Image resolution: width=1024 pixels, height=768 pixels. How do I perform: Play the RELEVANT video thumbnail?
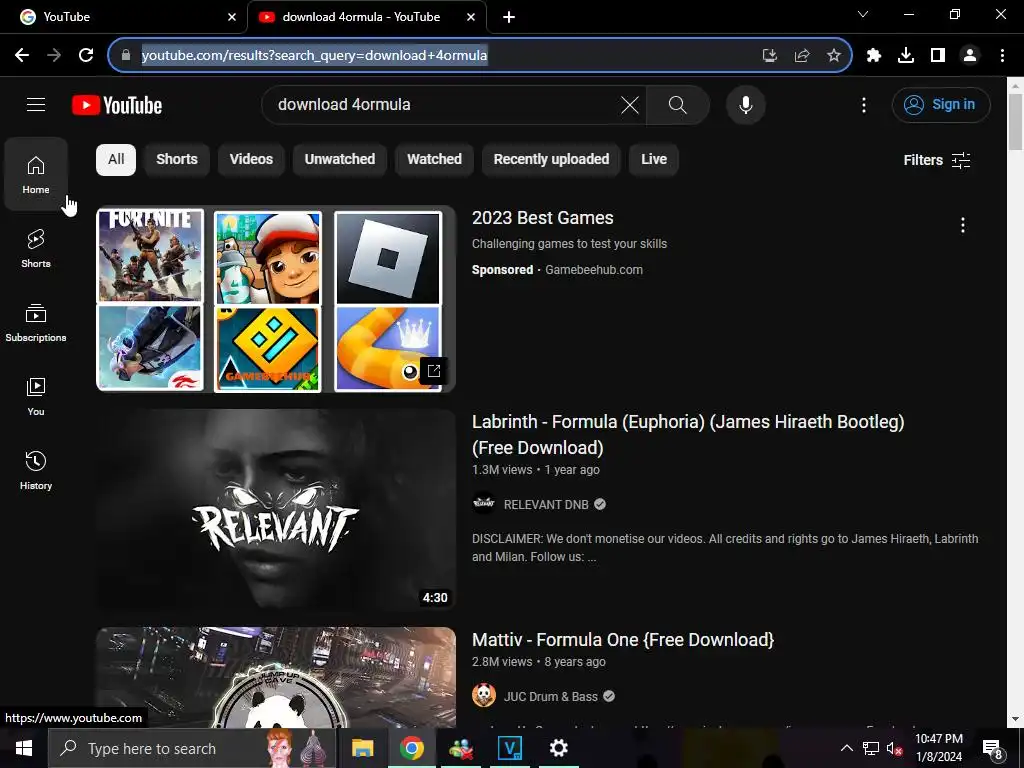[276, 509]
